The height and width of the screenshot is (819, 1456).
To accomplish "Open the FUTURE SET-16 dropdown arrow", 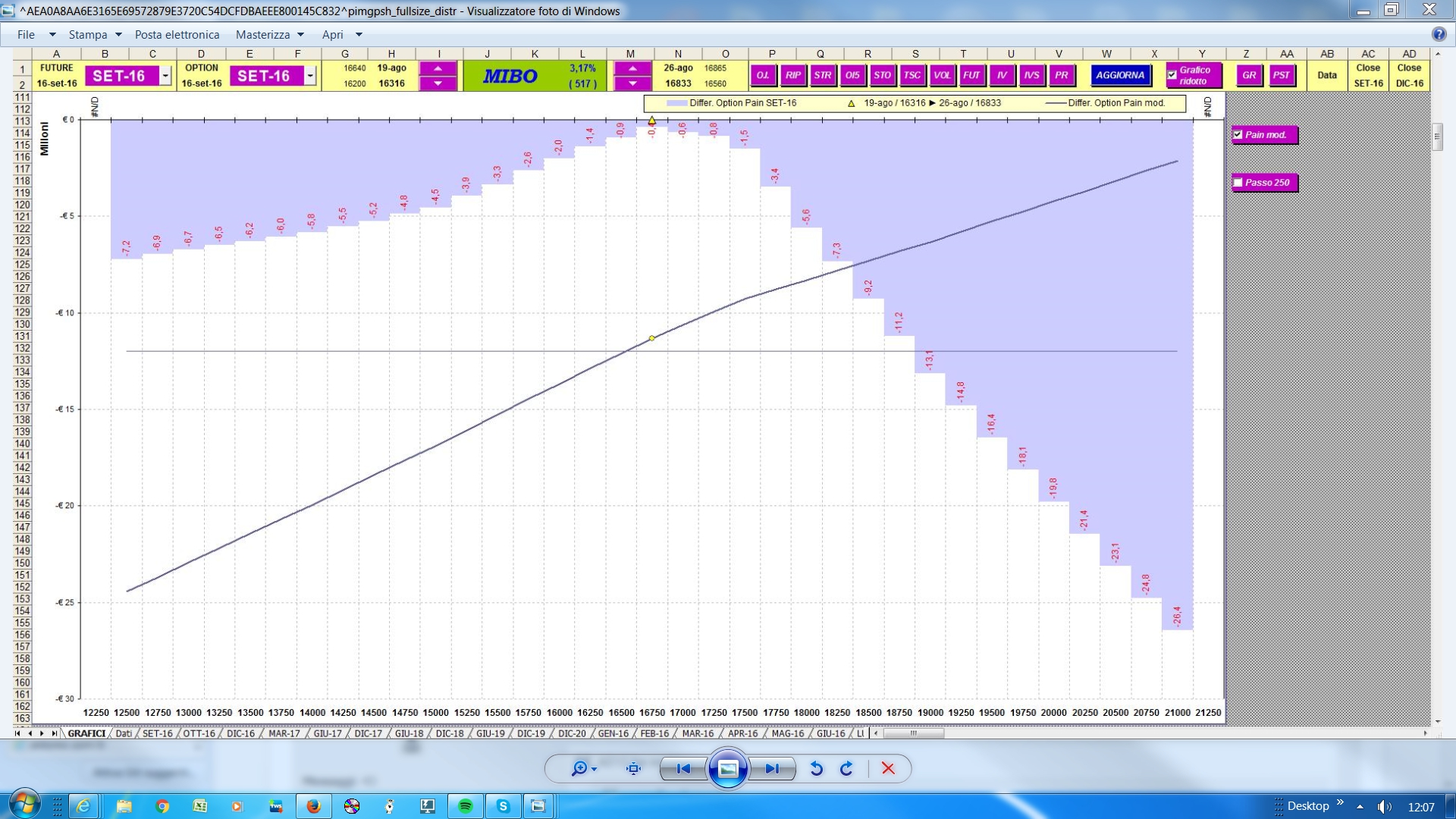I will point(165,76).
